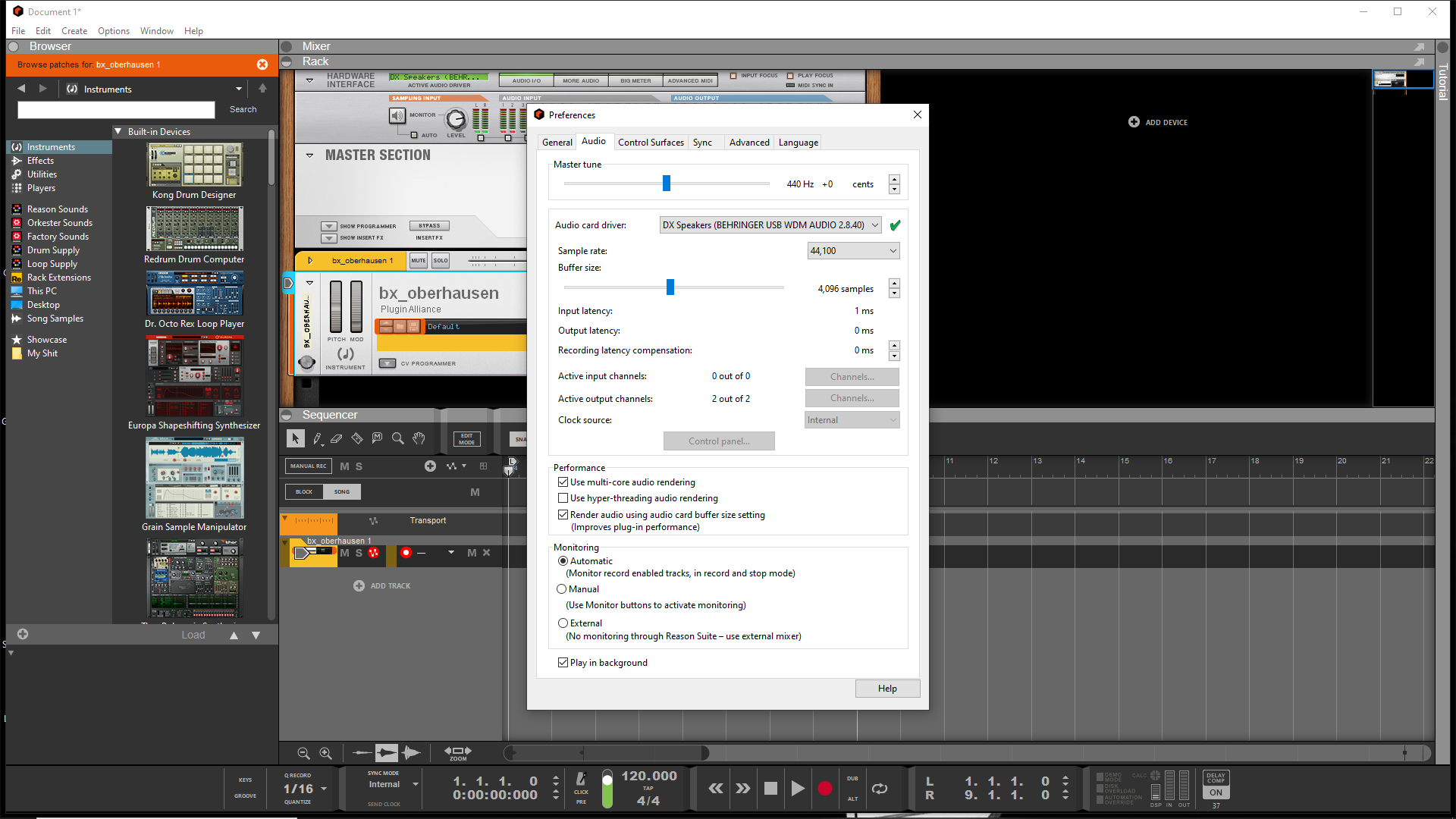Toggle Delay Comp ON button

click(1216, 792)
